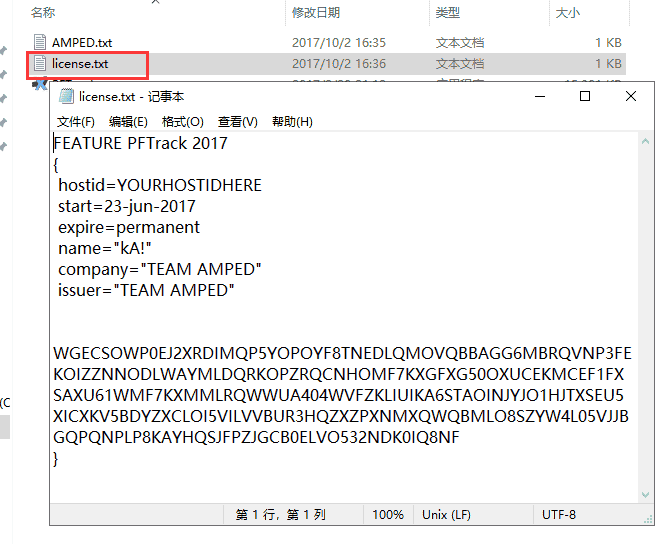
Task: Place cursor in line FEATURE PFTrack 2017
Action: tap(141, 143)
